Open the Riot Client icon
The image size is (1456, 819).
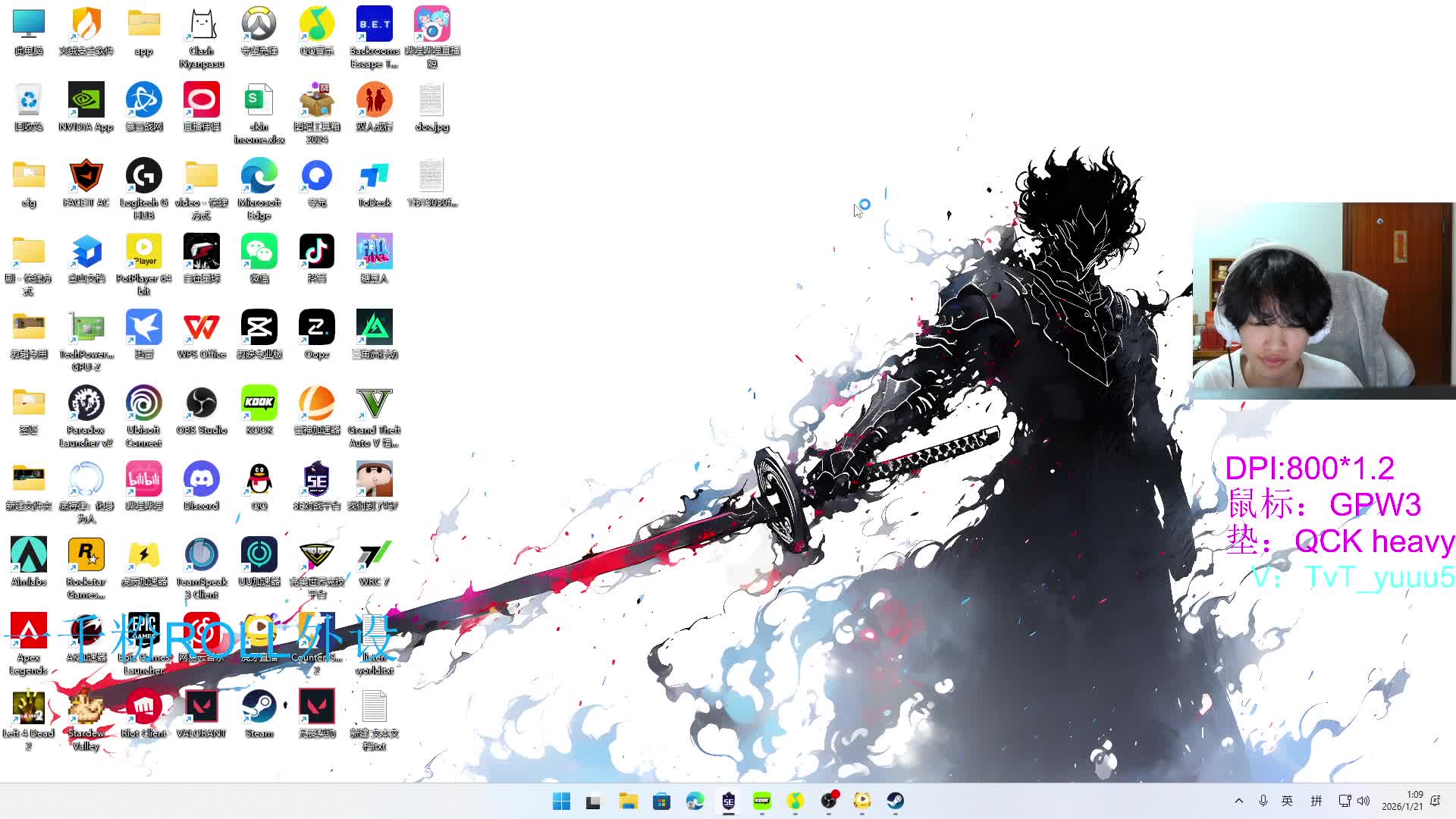[x=143, y=708]
